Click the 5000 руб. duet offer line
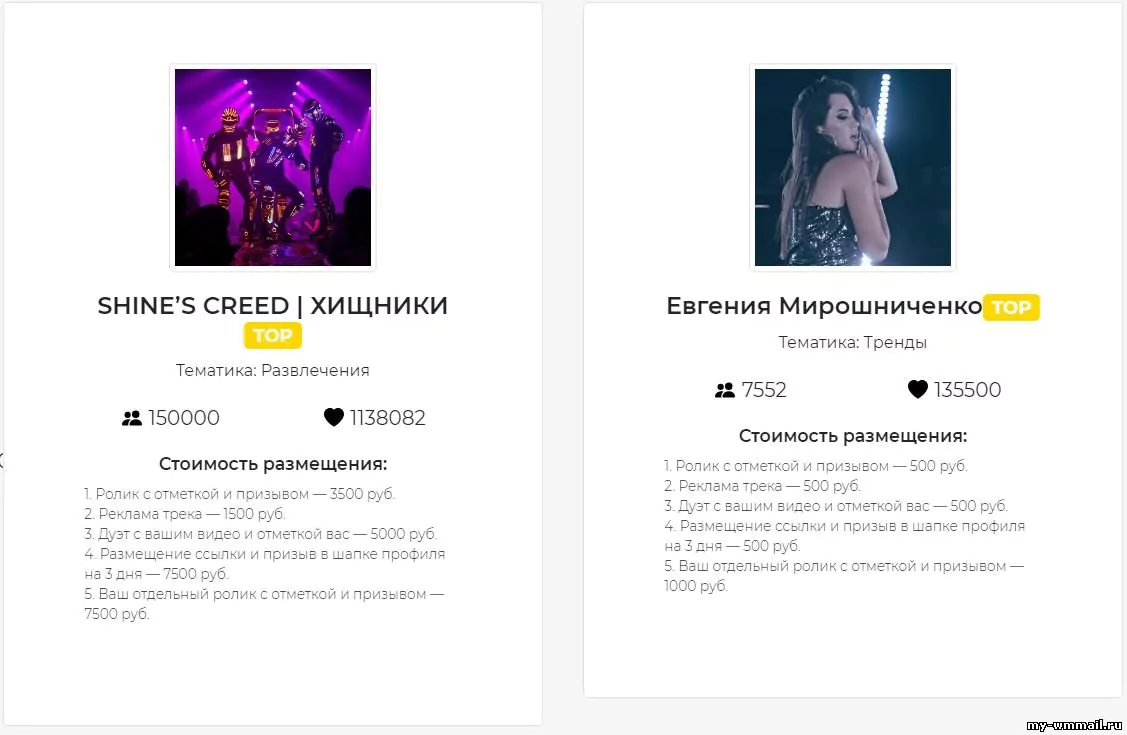 [x=260, y=534]
